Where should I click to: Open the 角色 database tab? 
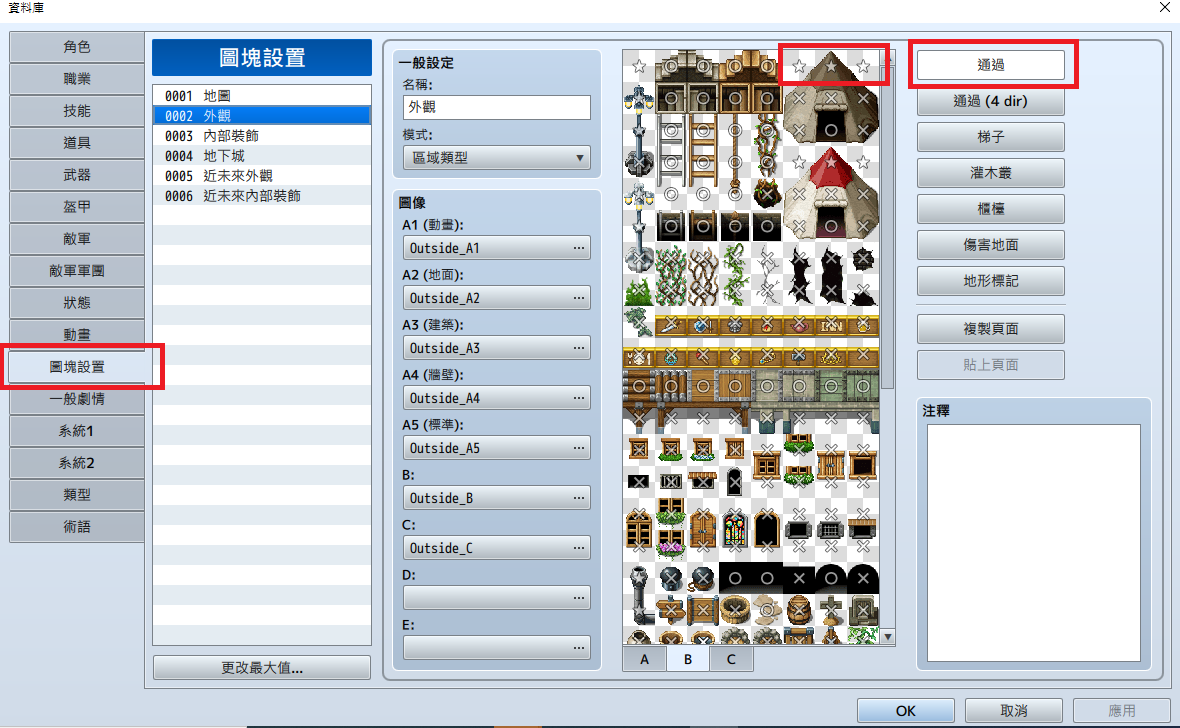(77, 47)
